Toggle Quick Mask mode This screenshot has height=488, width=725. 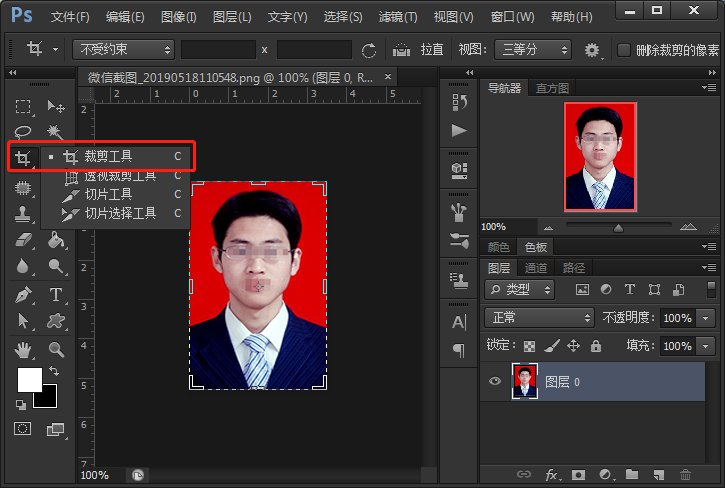point(22,429)
